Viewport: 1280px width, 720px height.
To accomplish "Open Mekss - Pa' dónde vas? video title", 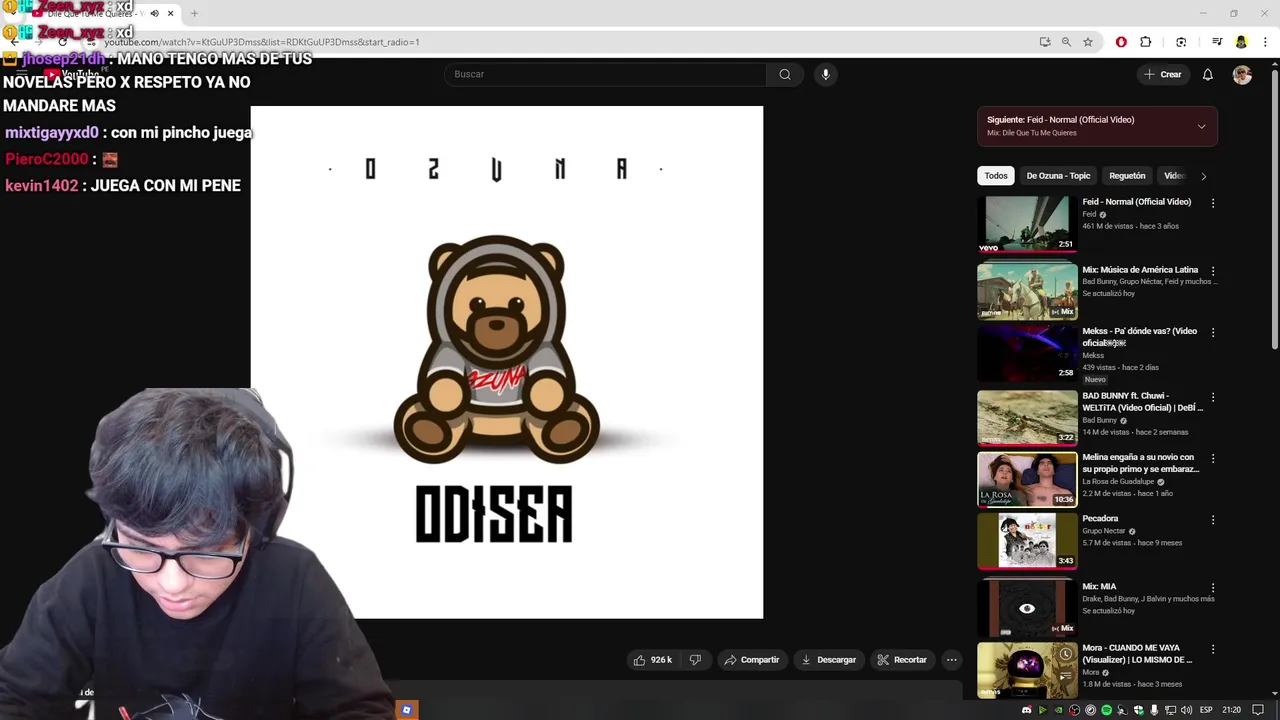I will click(1139, 337).
